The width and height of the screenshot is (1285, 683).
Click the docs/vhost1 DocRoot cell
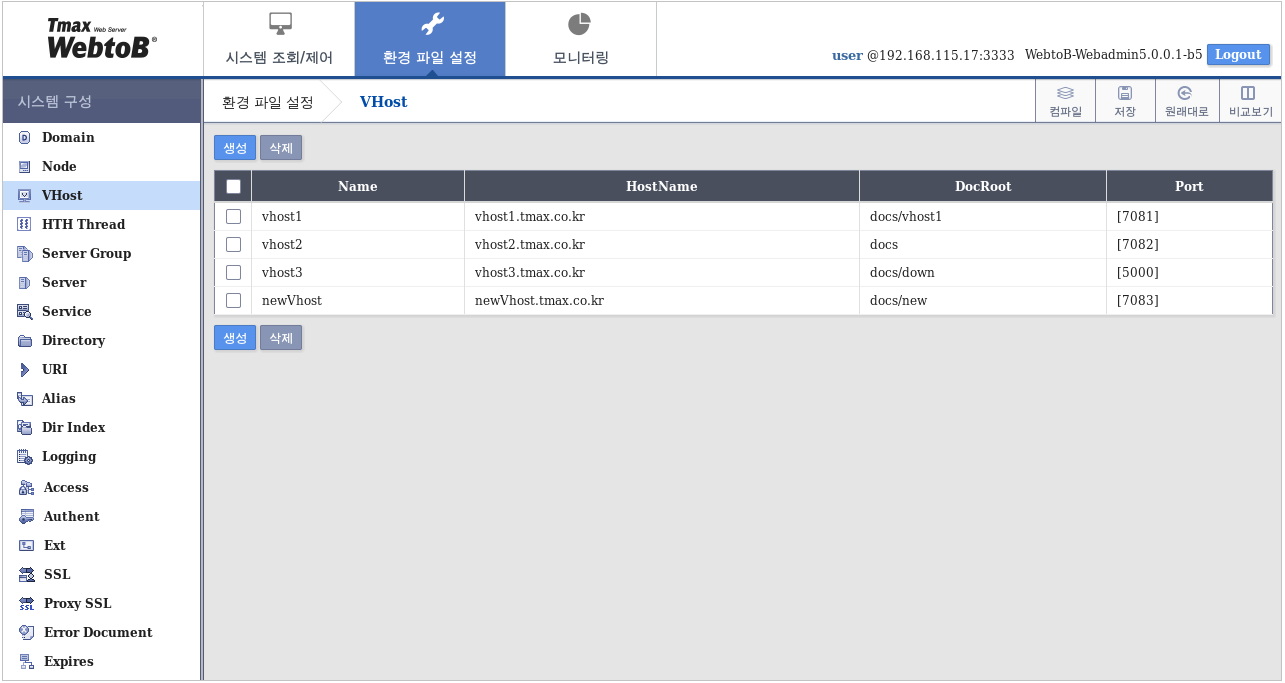[983, 216]
